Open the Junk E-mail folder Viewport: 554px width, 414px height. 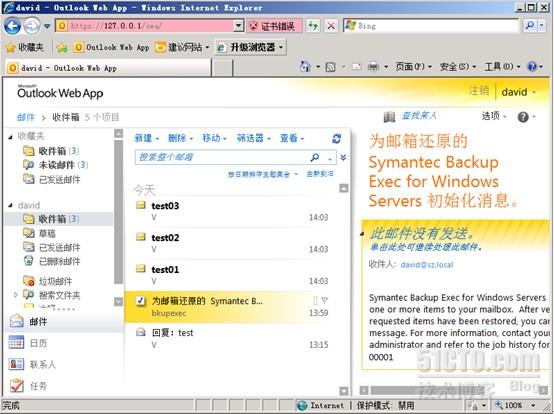[47, 281]
